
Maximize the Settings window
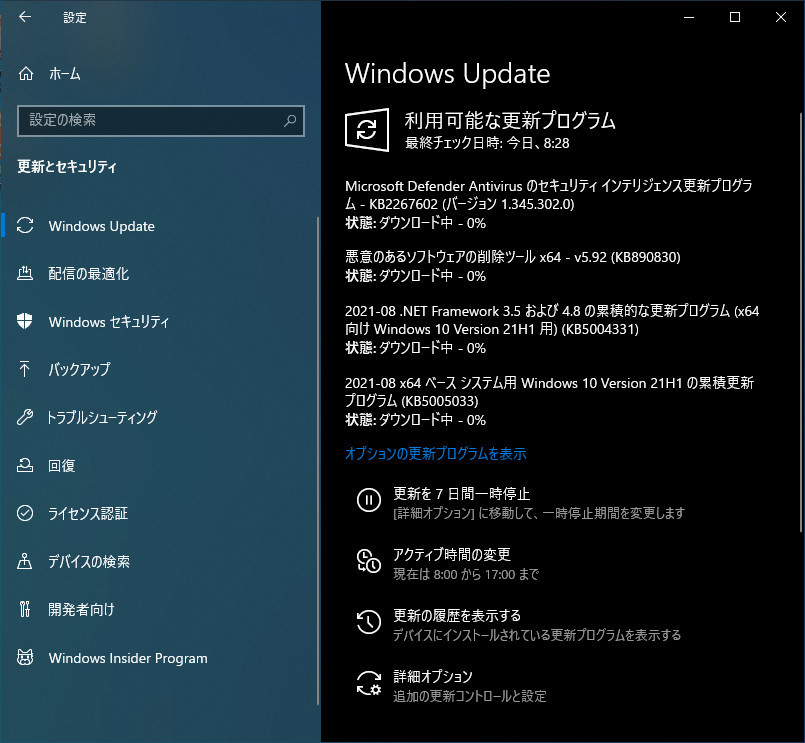pos(735,17)
